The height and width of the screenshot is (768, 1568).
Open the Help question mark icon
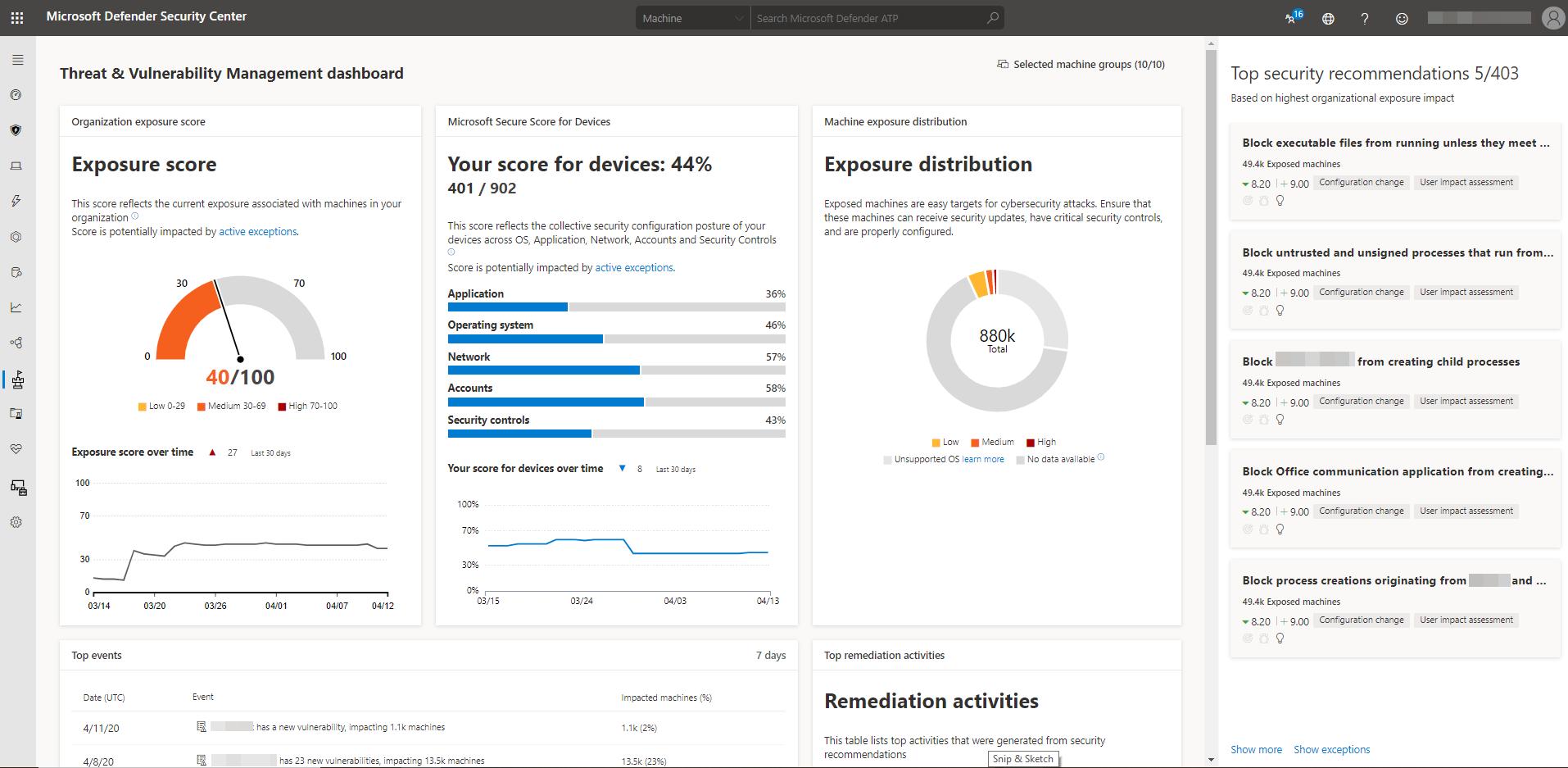[1365, 19]
